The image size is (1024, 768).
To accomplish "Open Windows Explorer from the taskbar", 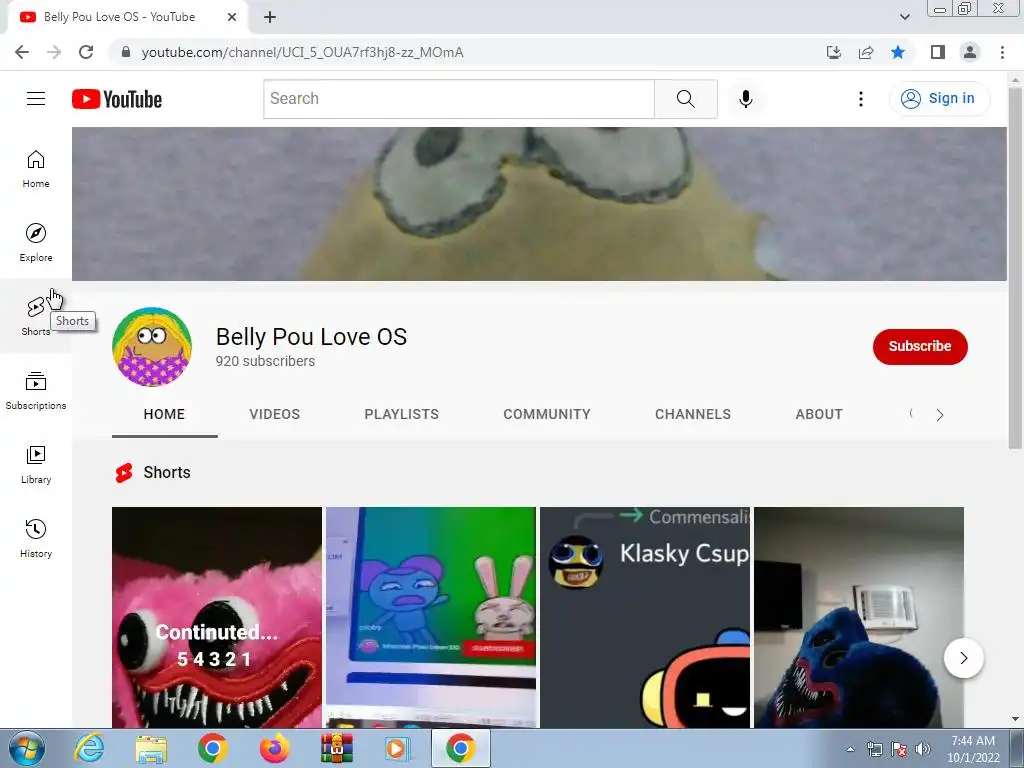I will click(152, 748).
